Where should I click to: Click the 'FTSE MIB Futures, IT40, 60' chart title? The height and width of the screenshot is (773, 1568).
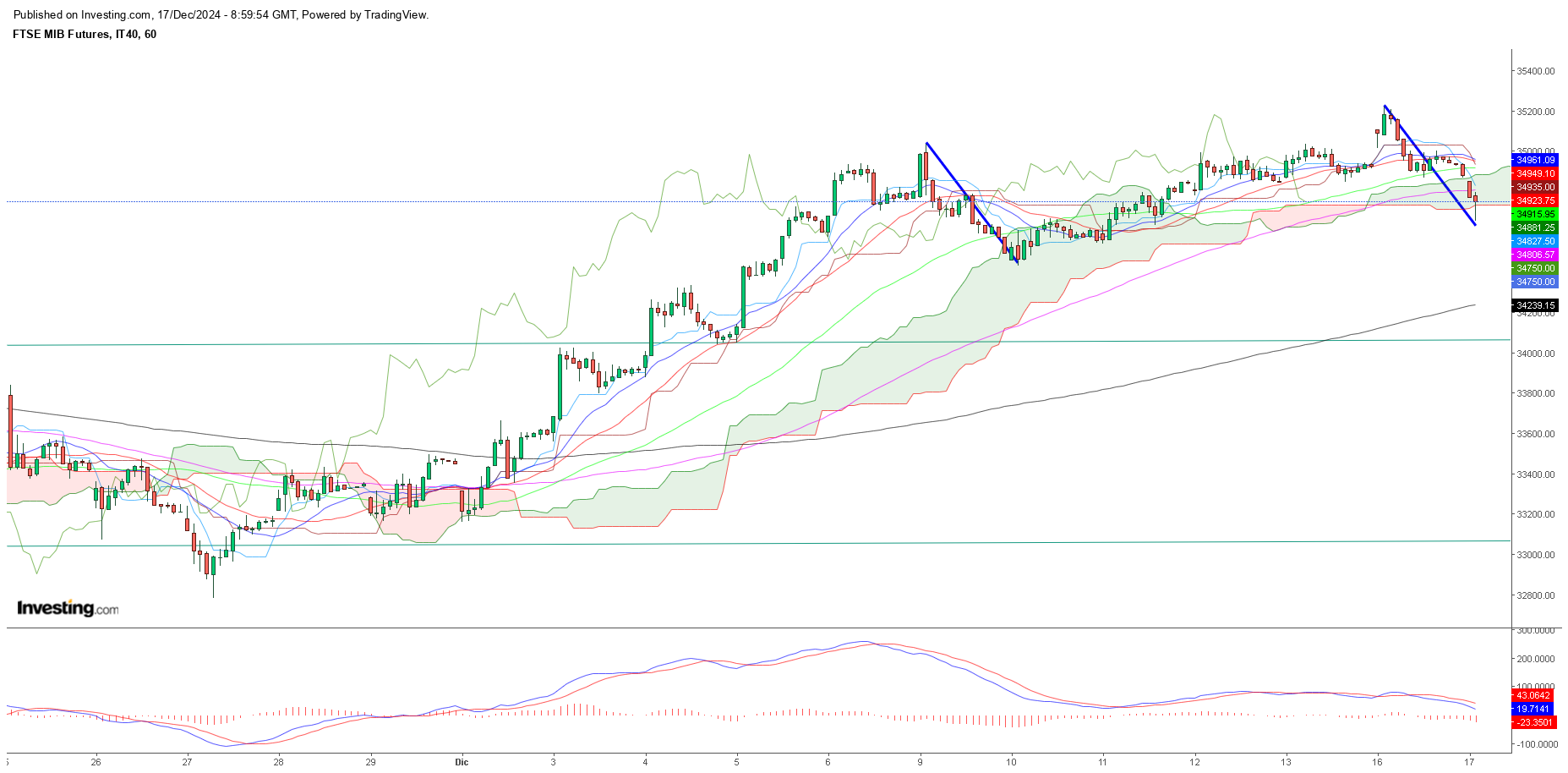tap(85, 34)
